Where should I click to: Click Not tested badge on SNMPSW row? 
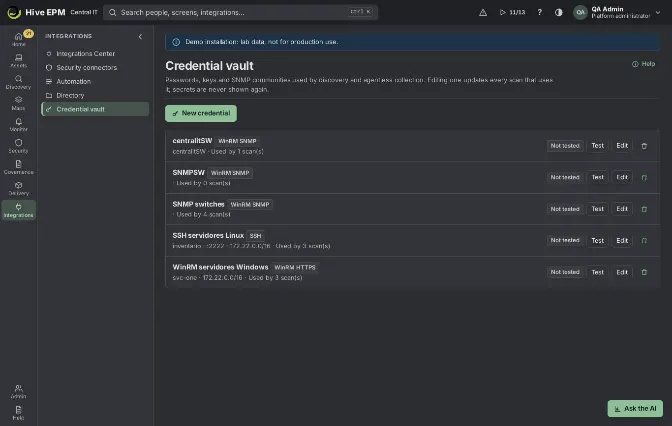(x=565, y=177)
